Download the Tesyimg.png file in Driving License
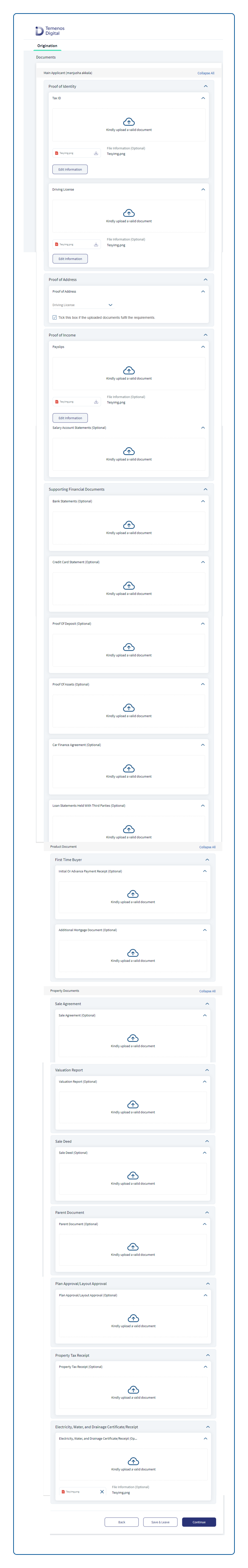The height and width of the screenshot is (1568, 248). [x=96, y=245]
